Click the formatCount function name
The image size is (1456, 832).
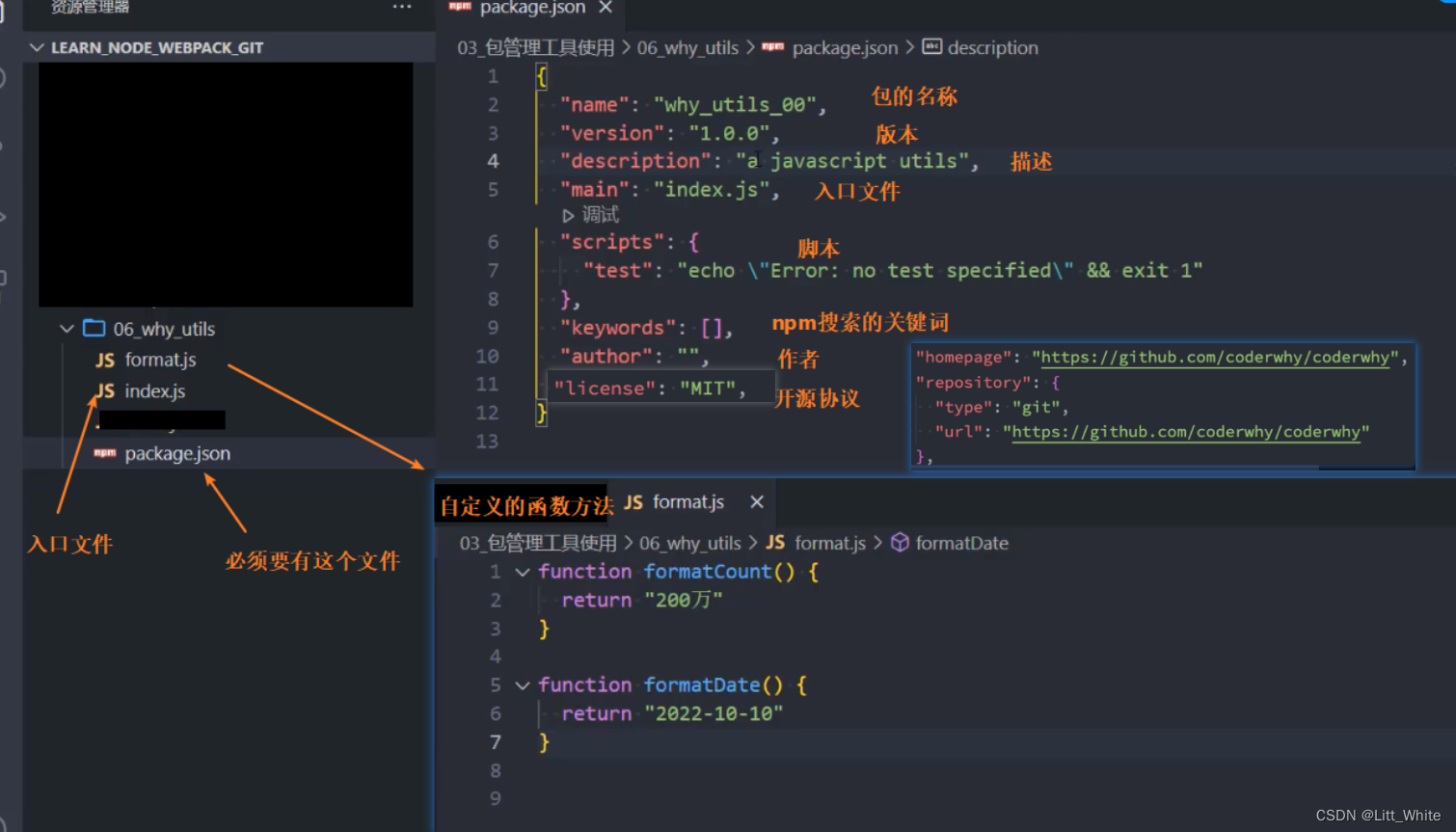708,572
